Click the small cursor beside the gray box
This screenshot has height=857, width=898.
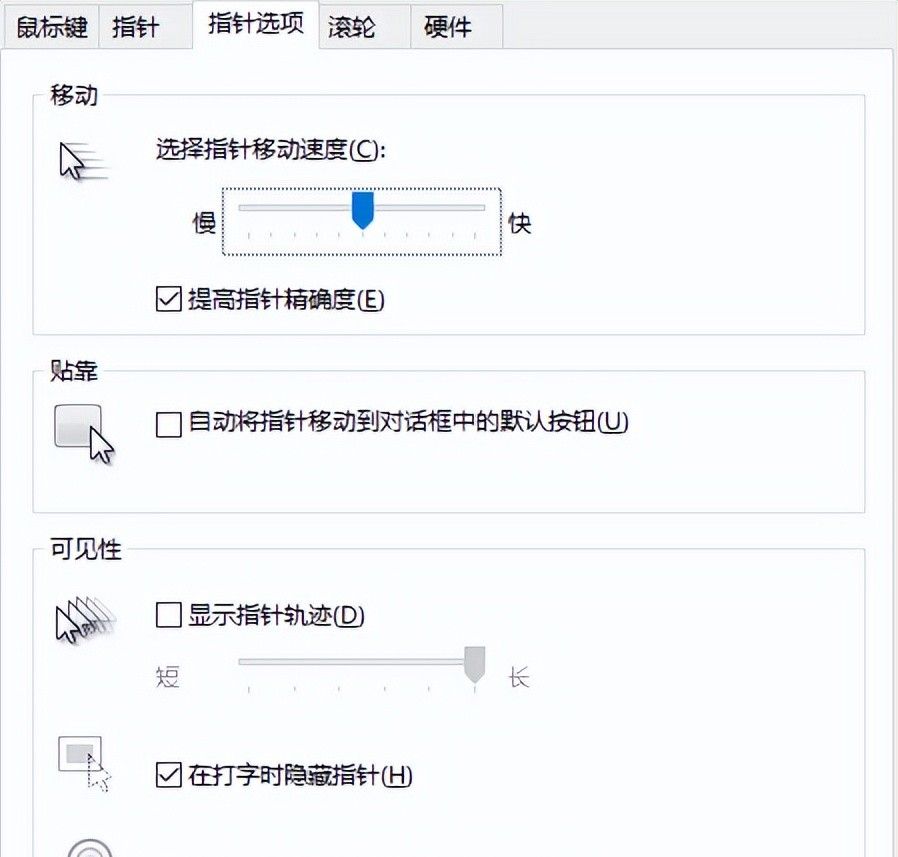point(100,775)
